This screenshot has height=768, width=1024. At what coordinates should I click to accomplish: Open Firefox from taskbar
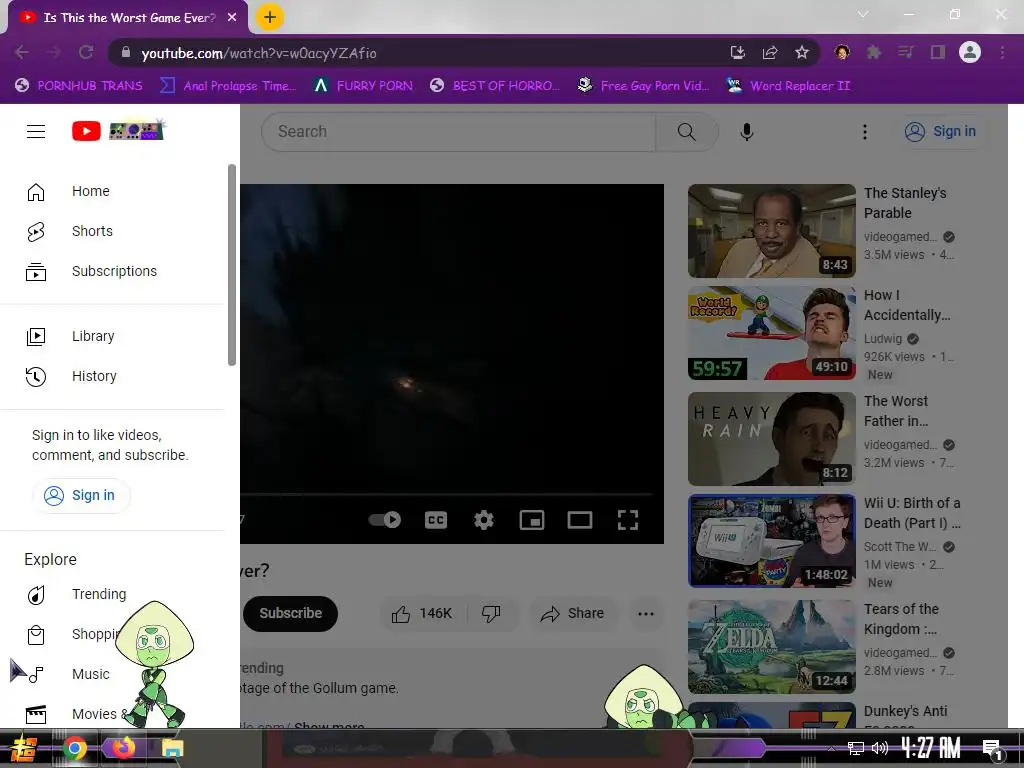pos(123,748)
